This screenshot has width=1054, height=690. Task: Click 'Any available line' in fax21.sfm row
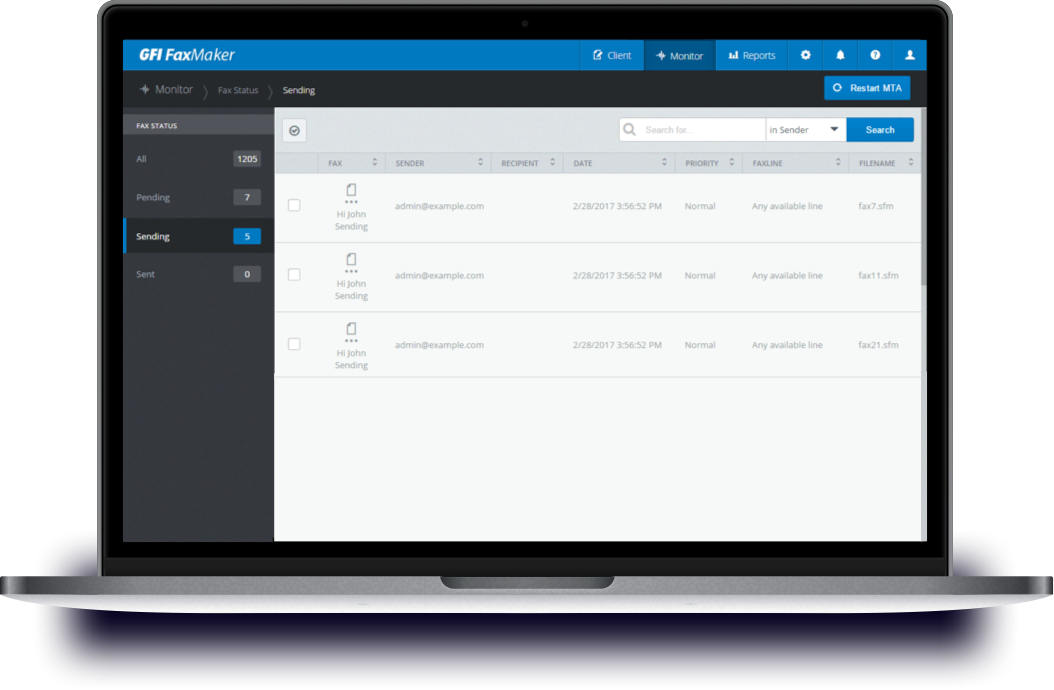[787, 344]
